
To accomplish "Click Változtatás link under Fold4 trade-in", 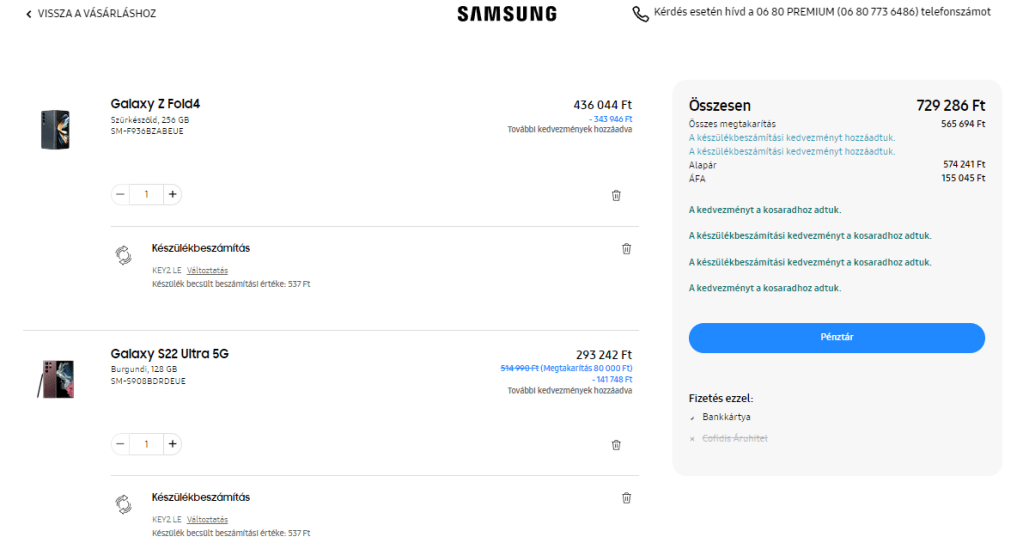I will tap(207, 270).
